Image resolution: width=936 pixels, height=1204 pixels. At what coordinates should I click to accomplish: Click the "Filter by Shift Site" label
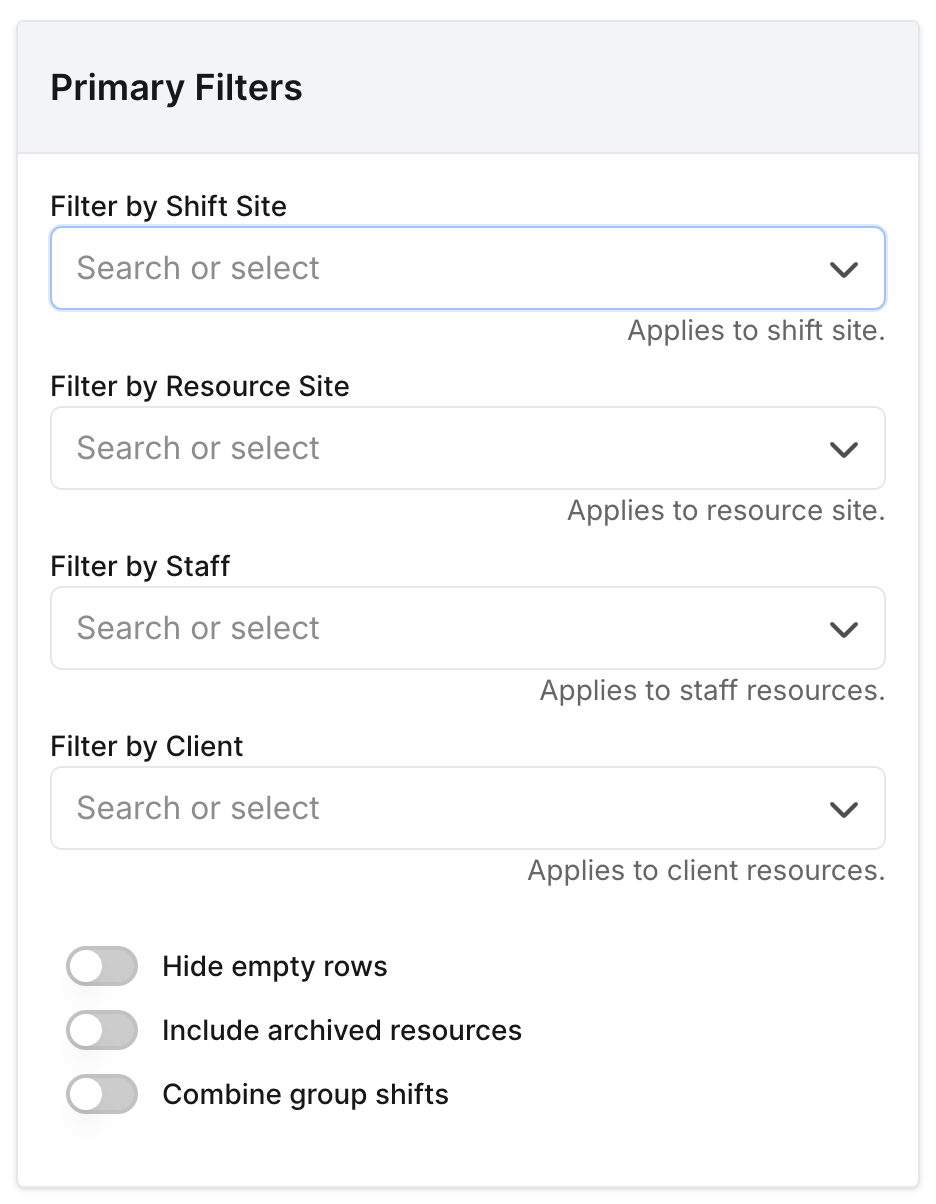tap(168, 207)
